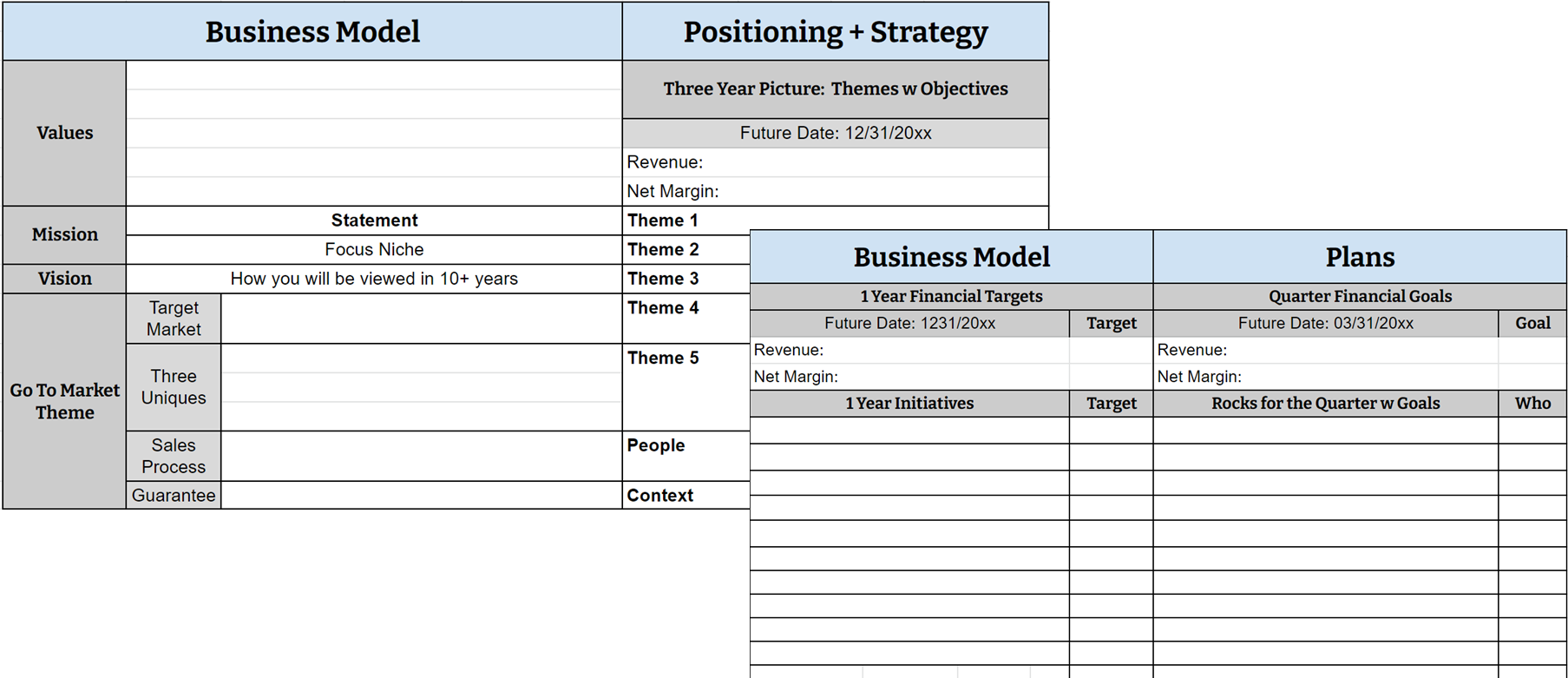Click the Mission label cell
The image size is (1568, 678).
[65, 234]
